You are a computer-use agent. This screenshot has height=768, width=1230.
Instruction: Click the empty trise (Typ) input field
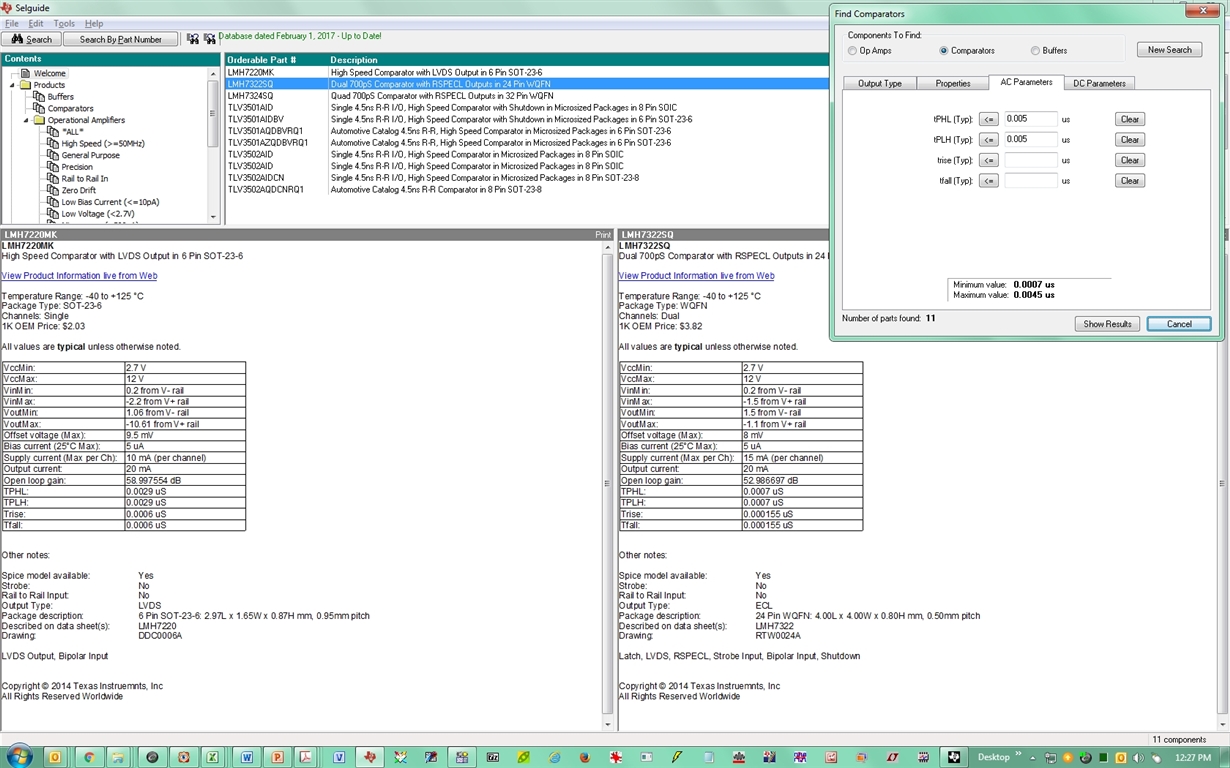(1031, 160)
